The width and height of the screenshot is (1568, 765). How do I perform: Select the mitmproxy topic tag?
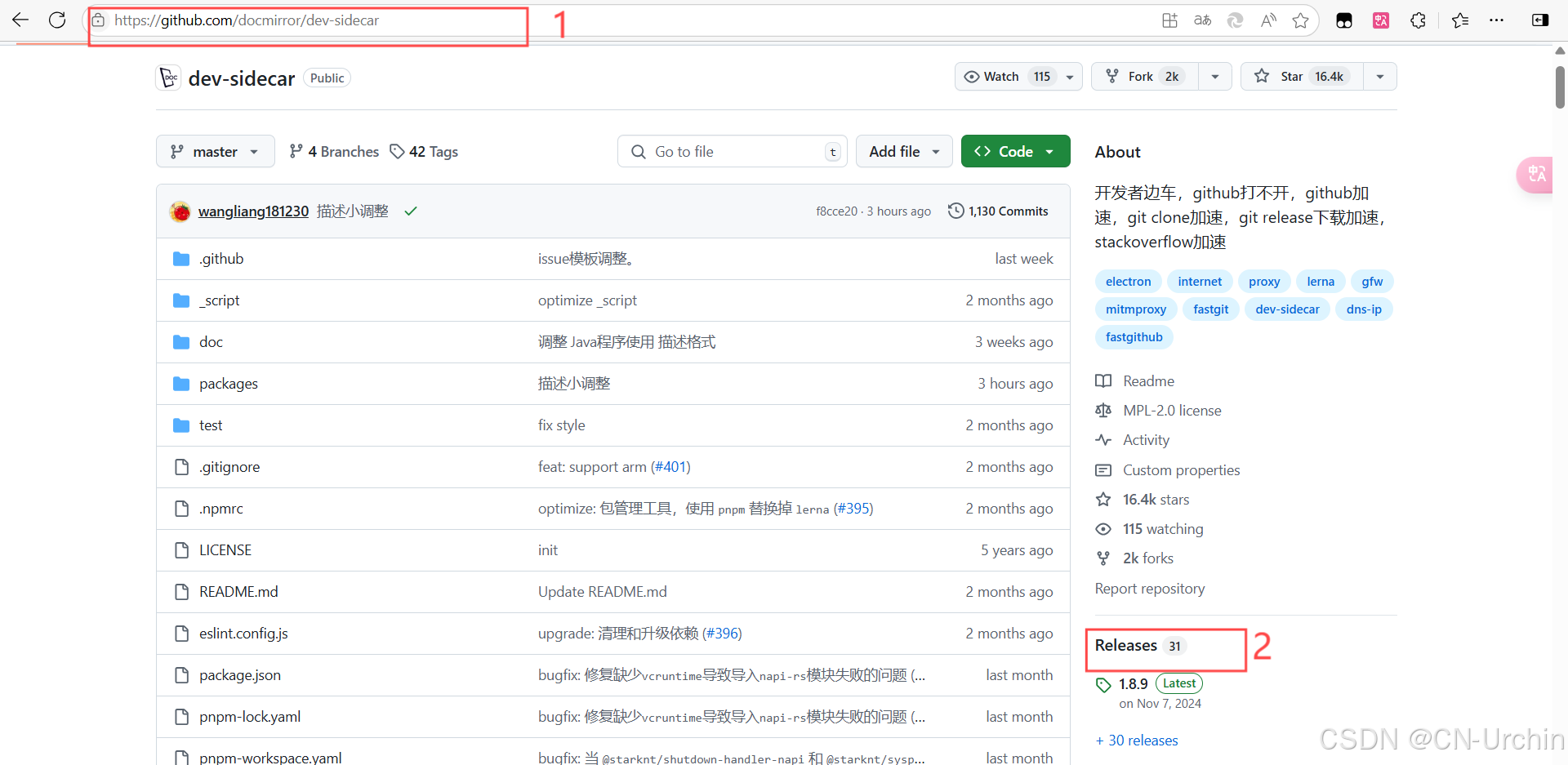click(1136, 309)
